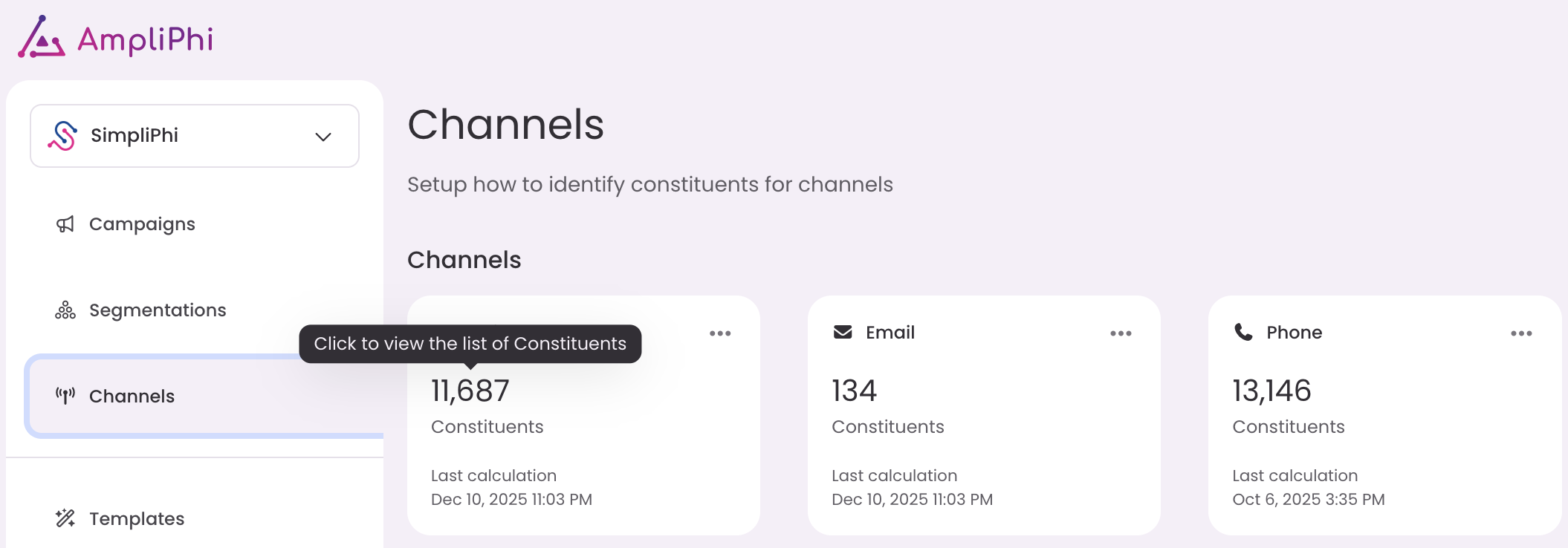View the 11,687 constituents list
The width and height of the screenshot is (1568, 548).
point(470,391)
